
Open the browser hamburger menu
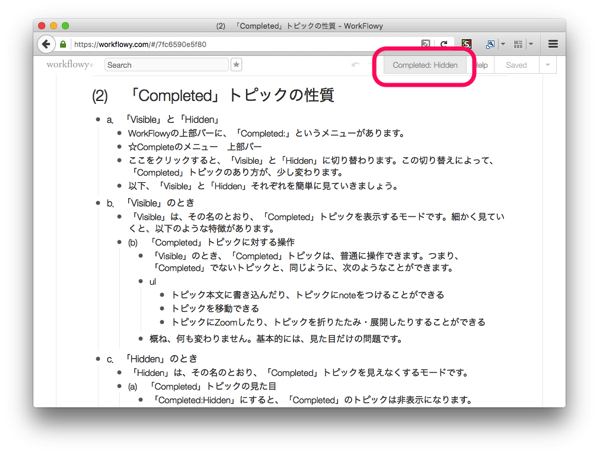[x=553, y=44]
